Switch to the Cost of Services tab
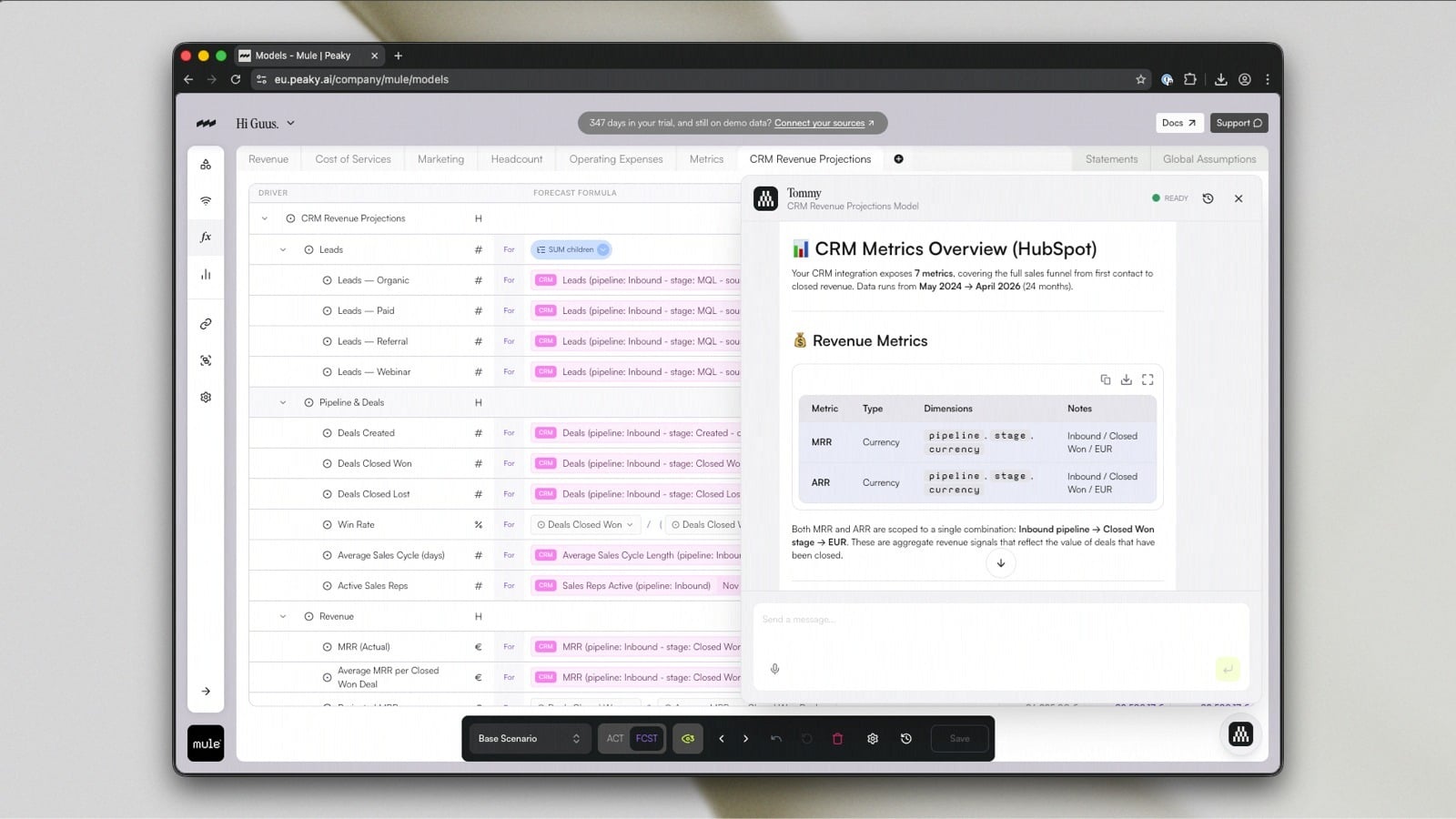Viewport: 1456px width, 819px height. [x=353, y=159]
